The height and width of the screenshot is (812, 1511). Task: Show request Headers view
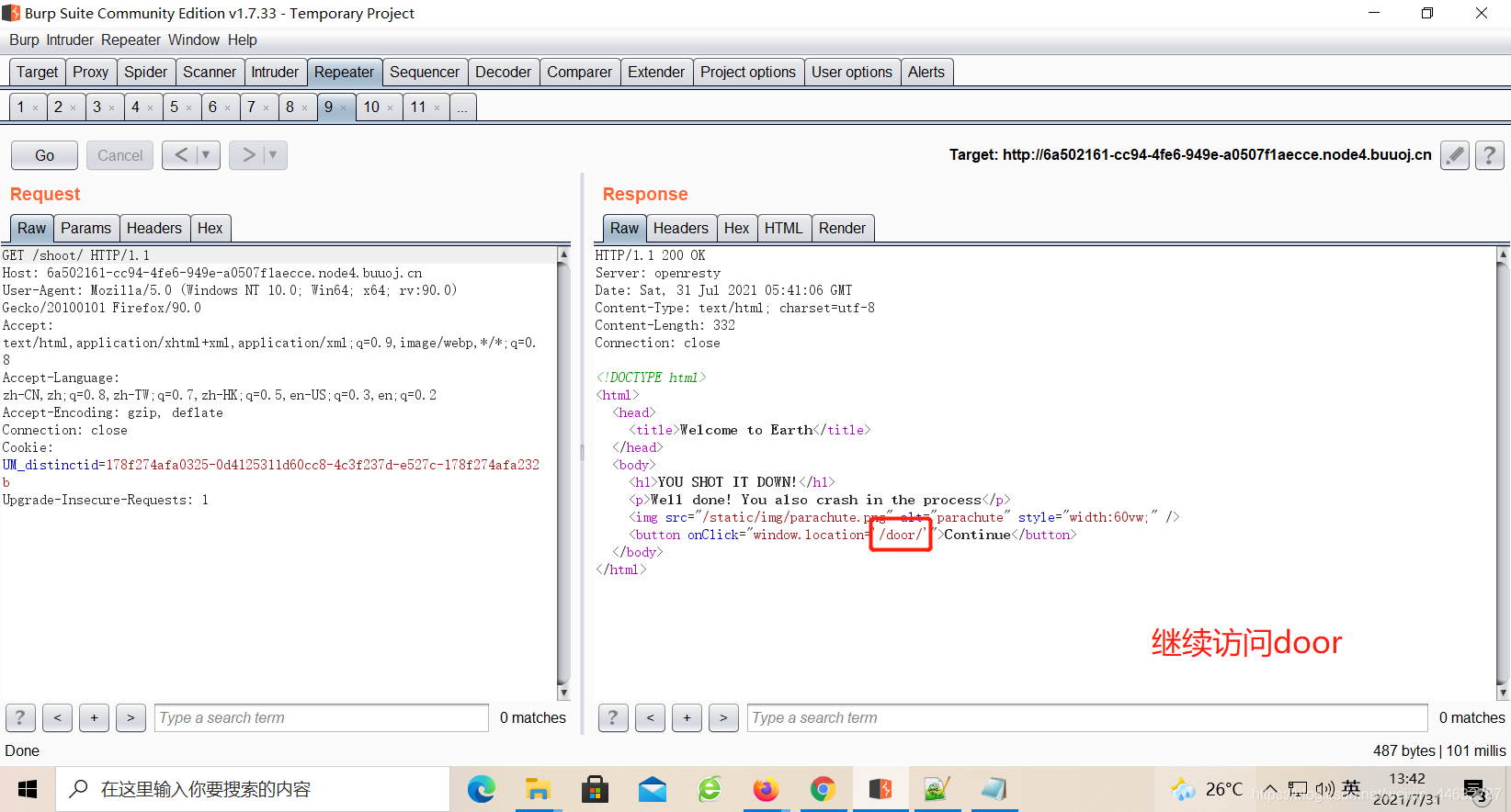pyautogui.click(x=154, y=228)
